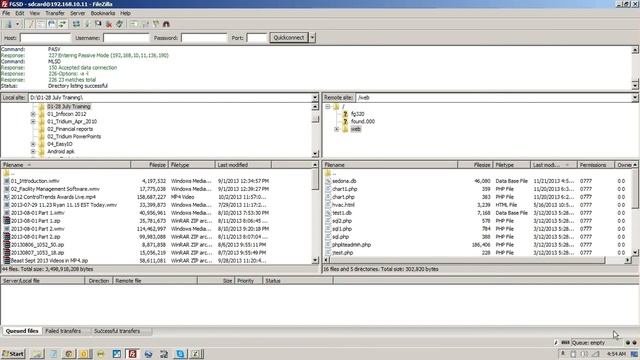Viewport: 640px width, 360px height.
Task: Toggle synchronized browsing
Action: coord(156,24)
